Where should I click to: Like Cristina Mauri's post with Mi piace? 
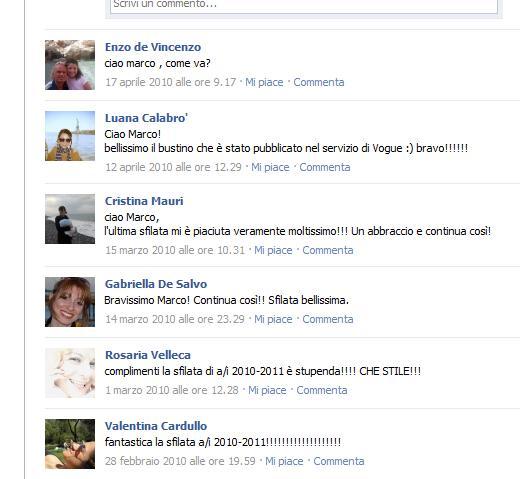(273, 250)
